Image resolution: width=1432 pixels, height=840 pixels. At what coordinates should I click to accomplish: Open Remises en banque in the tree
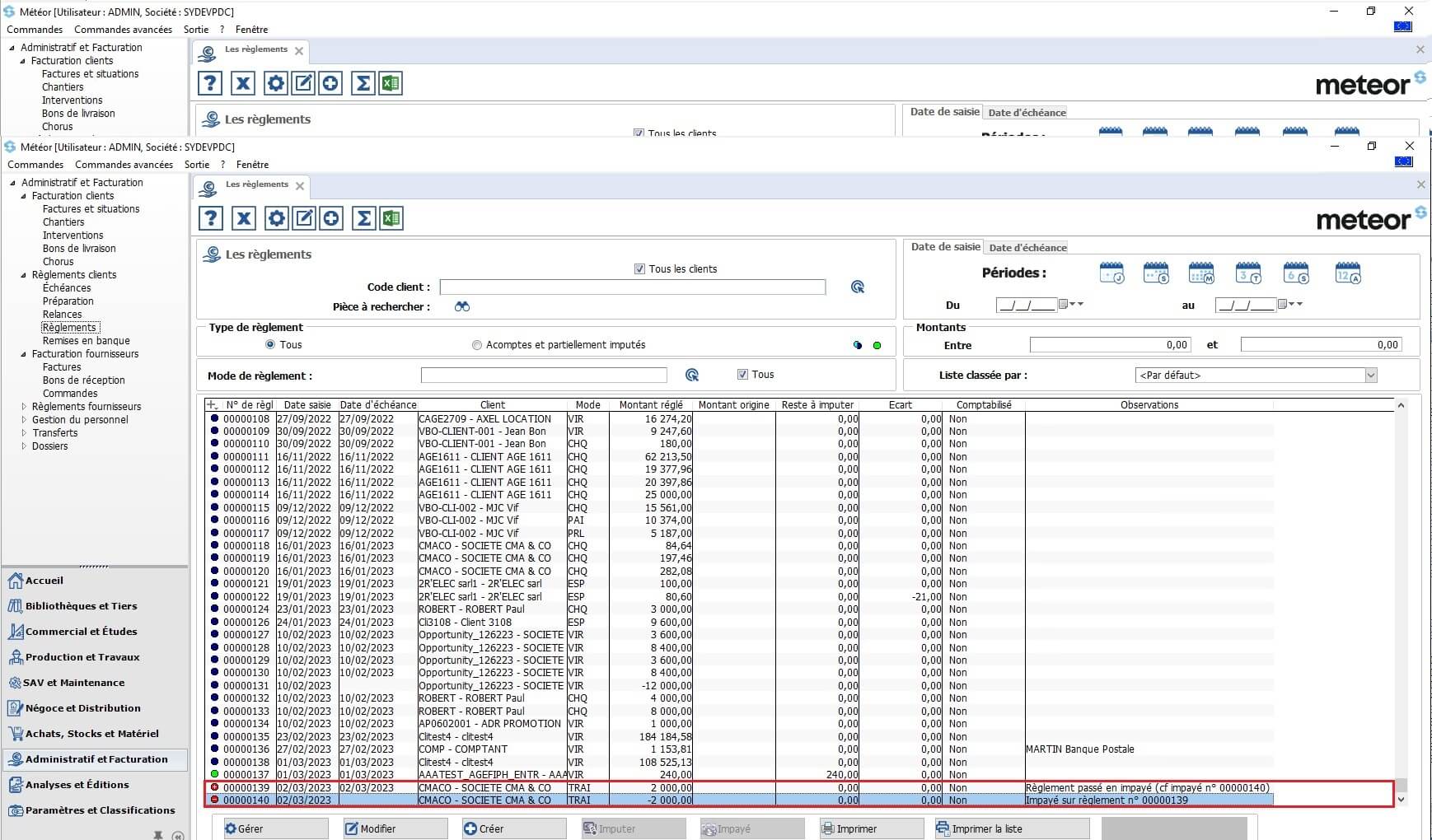click(x=86, y=341)
